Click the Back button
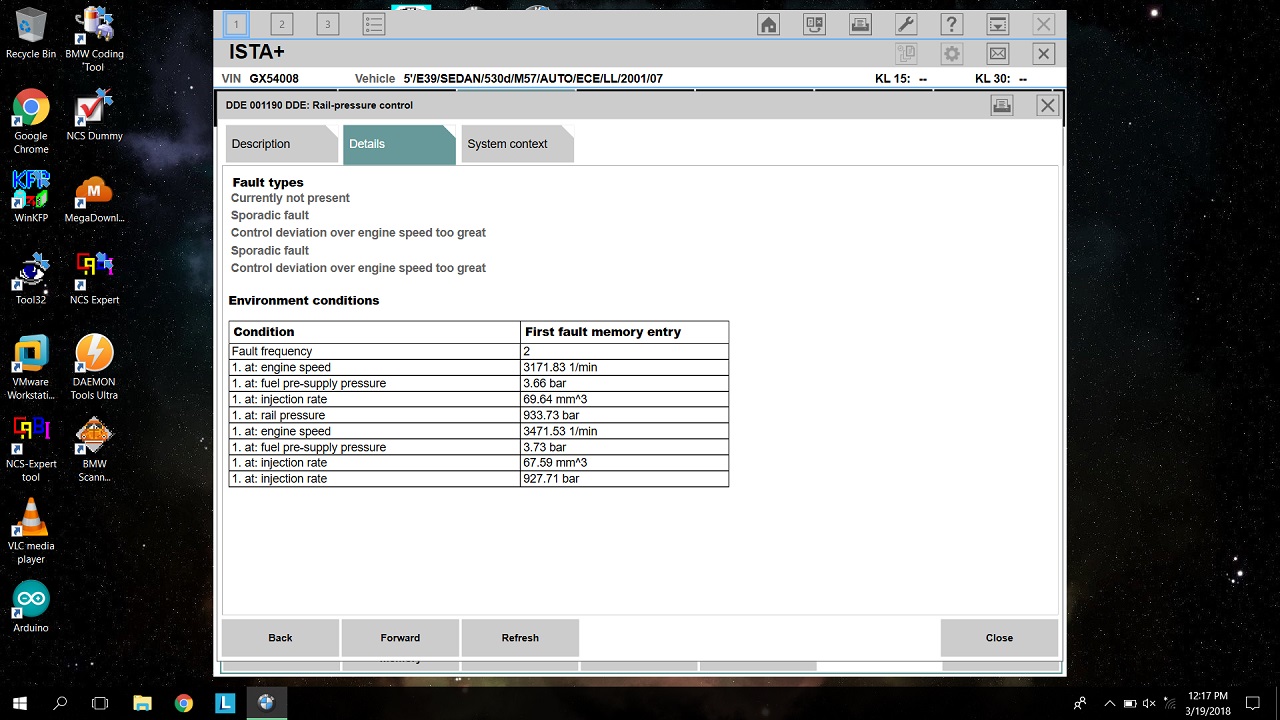The height and width of the screenshot is (720, 1280). (x=280, y=638)
